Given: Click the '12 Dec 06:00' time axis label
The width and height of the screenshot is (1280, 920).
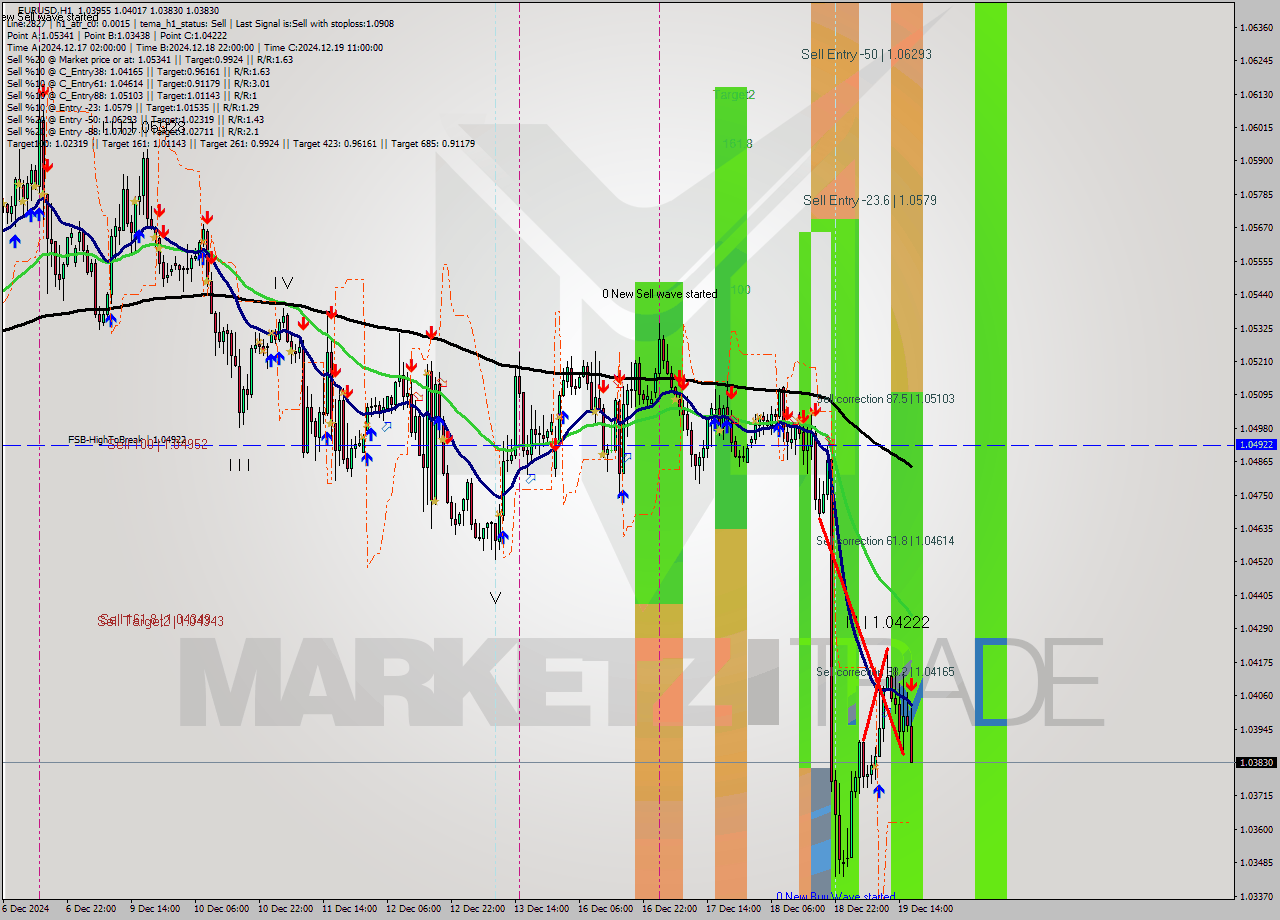Looking at the screenshot, I should 413,909.
